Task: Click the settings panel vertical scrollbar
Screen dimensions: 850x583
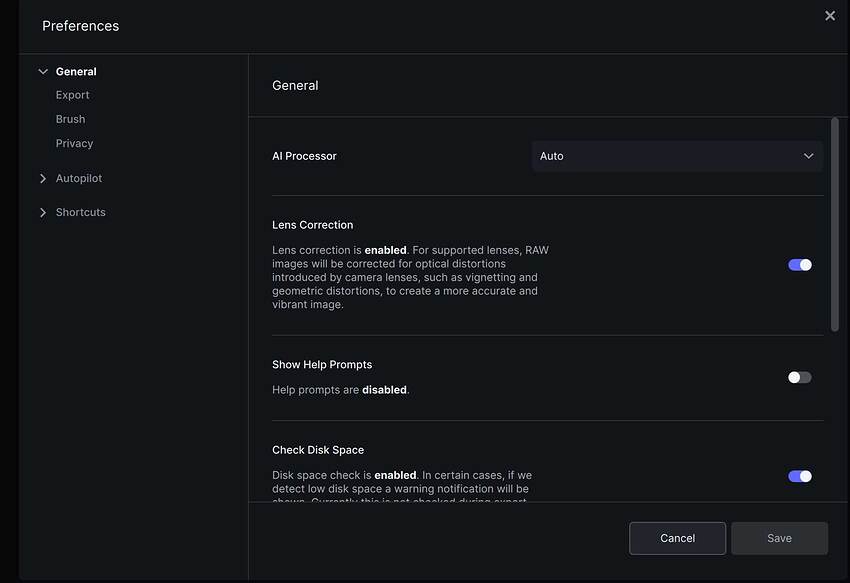Action: coord(835,225)
